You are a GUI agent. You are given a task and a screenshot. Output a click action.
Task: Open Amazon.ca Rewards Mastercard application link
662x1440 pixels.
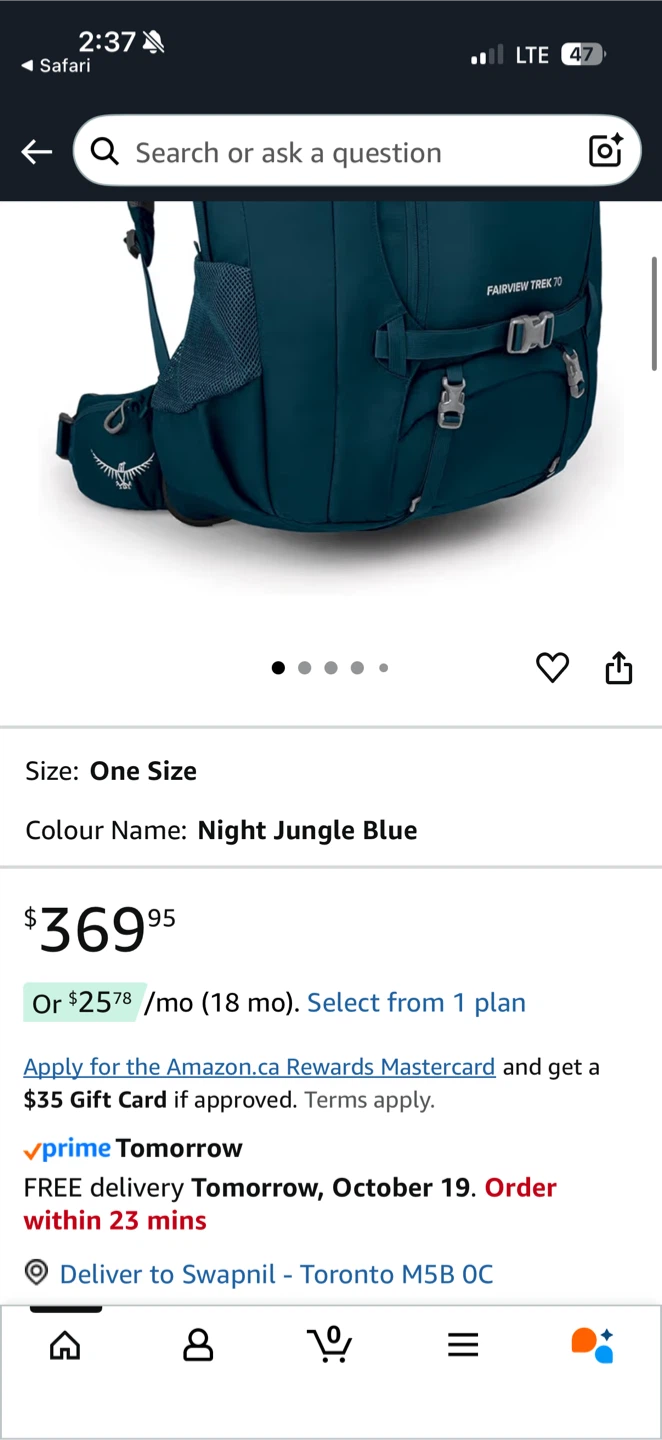(260, 1067)
